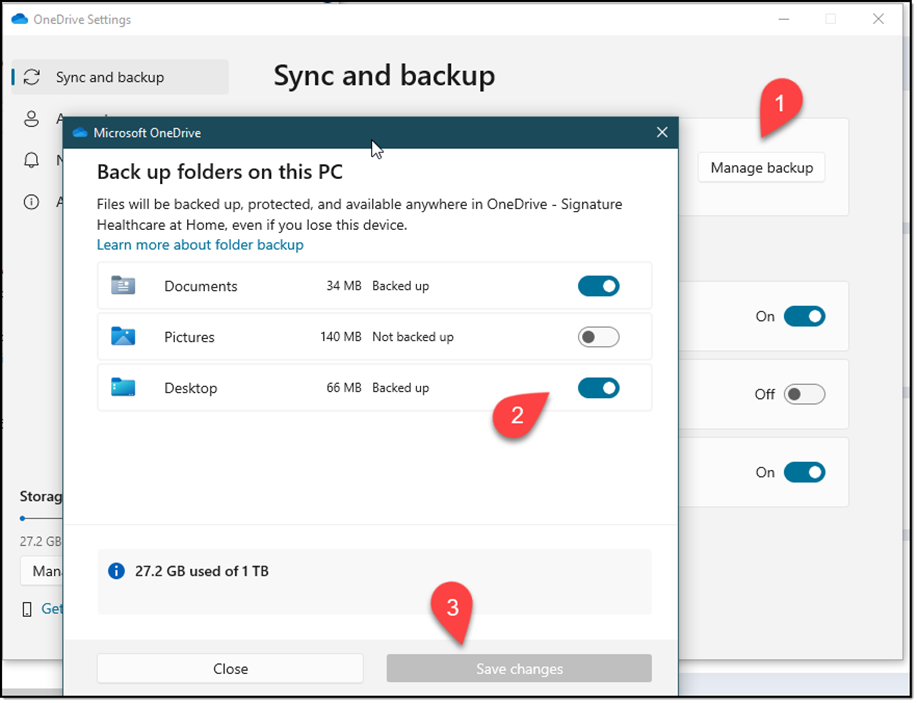Click the 66 MB size value

click(x=344, y=388)
